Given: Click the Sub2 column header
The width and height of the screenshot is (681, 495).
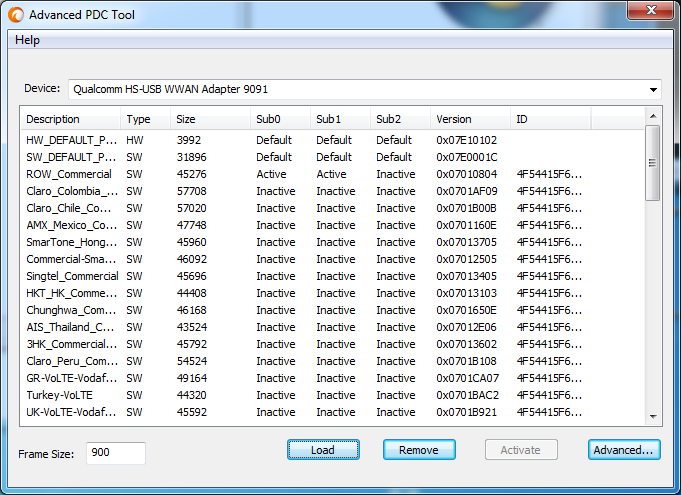Looking at the screenshot, I should 400,119.
